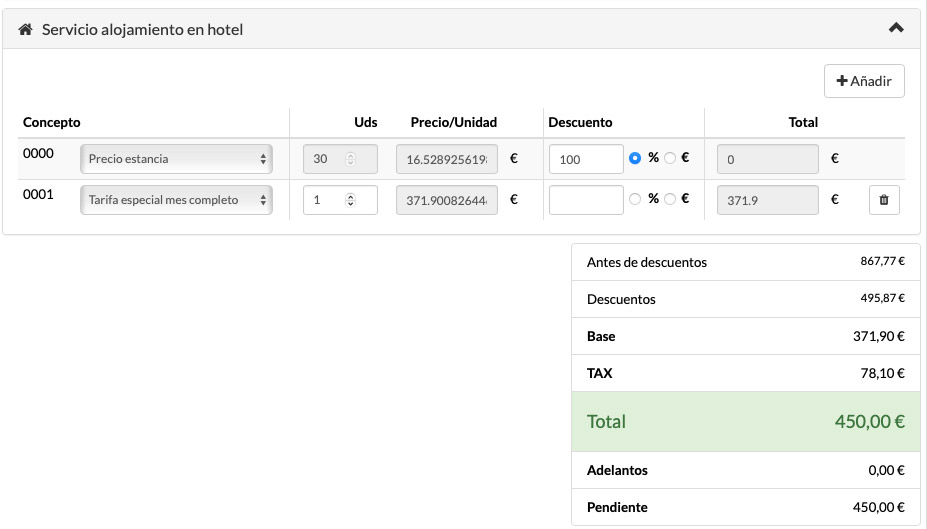Click the Servicio alojamiento en hotel header title

pos(142,30)
